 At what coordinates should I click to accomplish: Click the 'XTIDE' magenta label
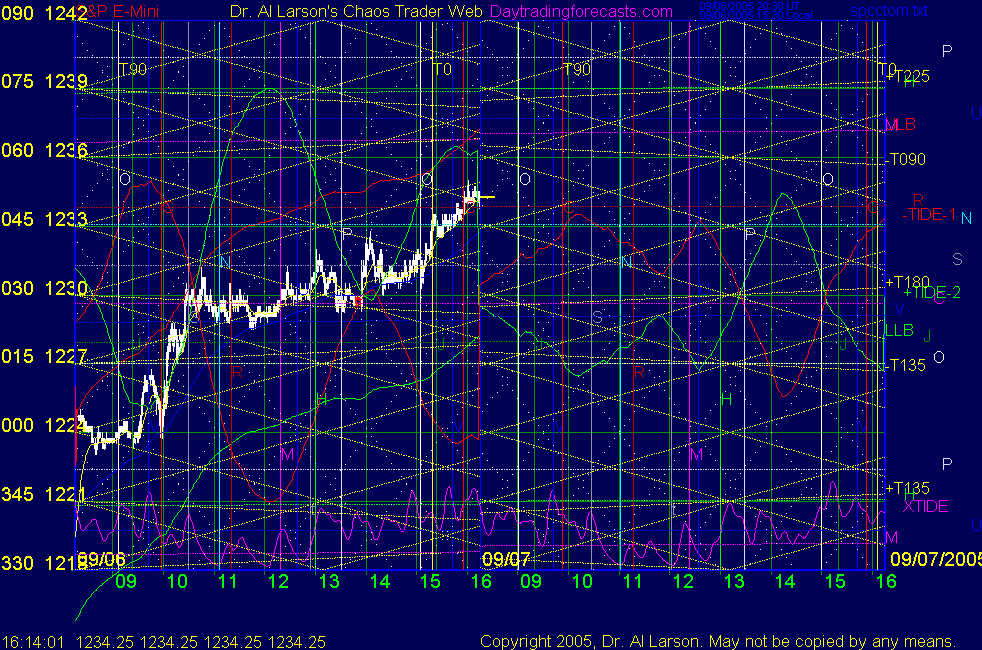925,506
